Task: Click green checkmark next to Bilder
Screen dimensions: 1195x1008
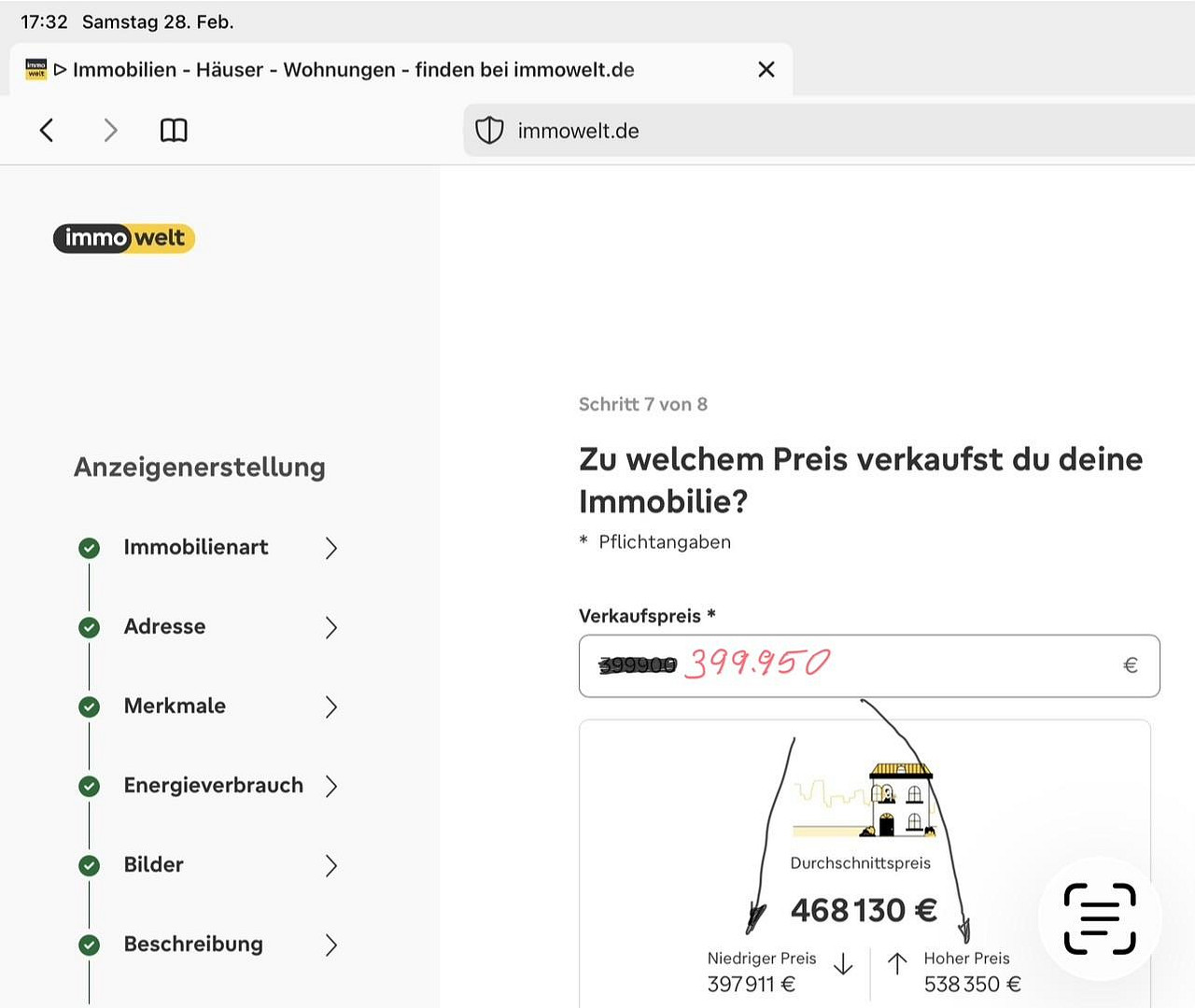Action: point(90,865)
